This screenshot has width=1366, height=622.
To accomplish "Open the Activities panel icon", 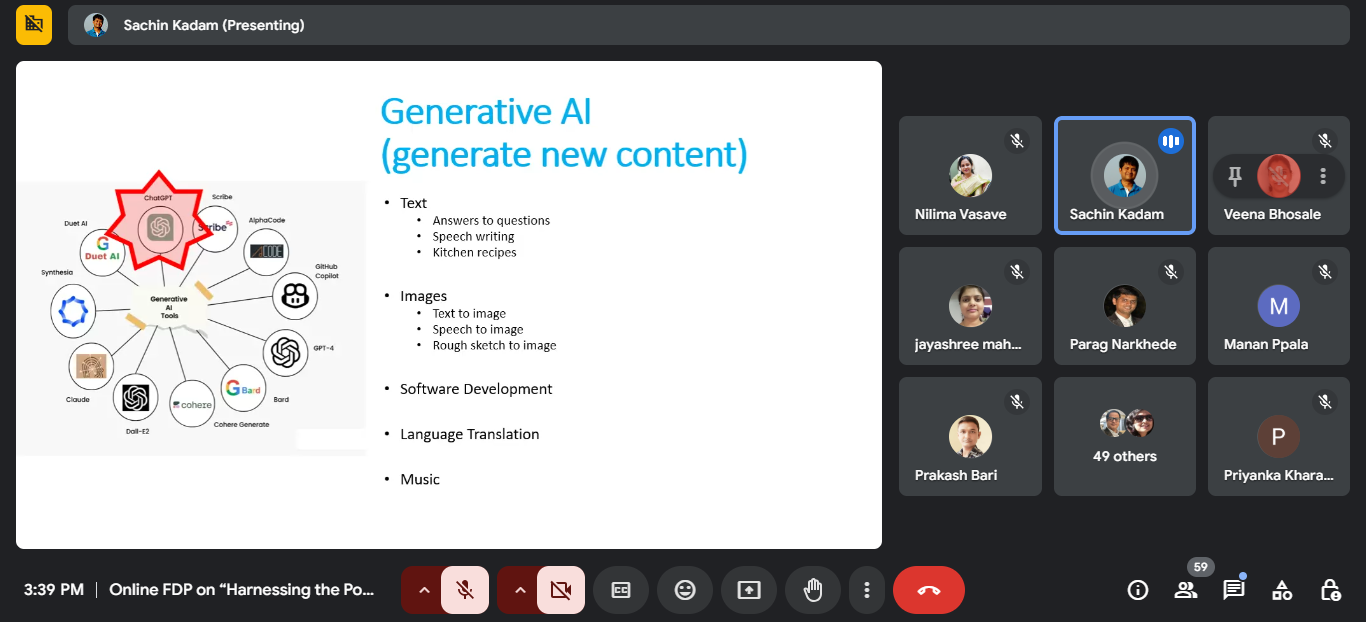I will click(x=1282, y=590).
